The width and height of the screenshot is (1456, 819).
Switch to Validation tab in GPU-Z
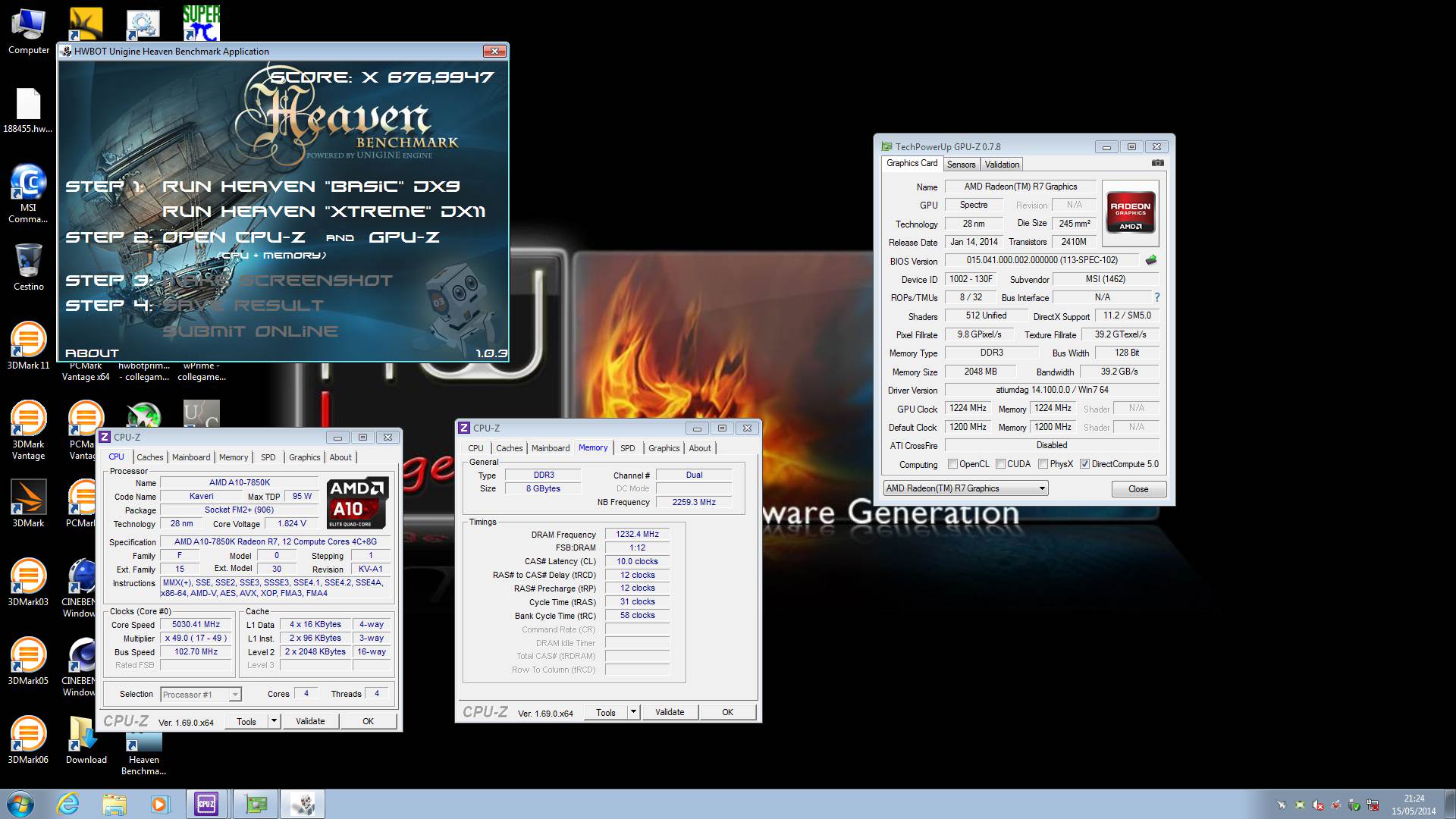tap(1002, 165)
